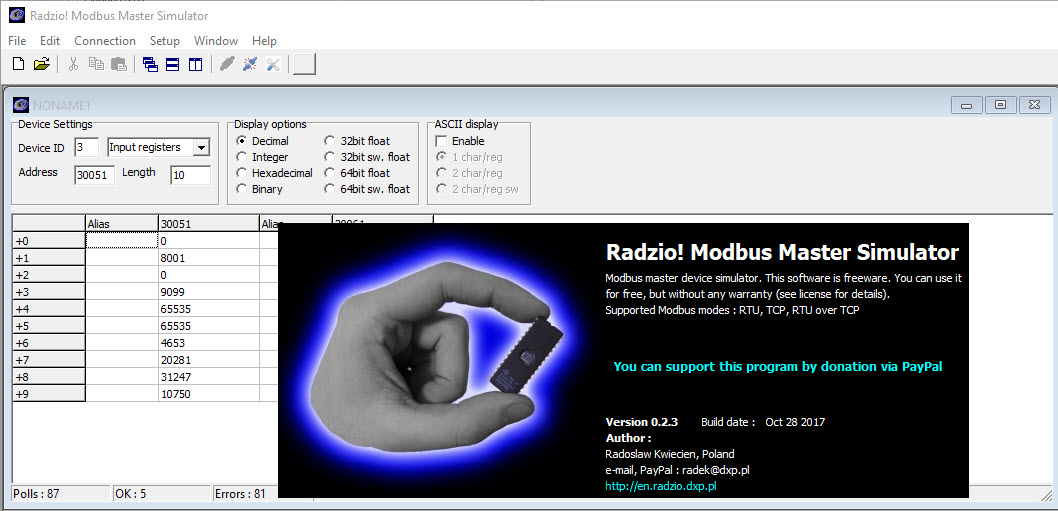Click the empty Alias cell in row +0
The height and width of the screenshot is (511, 1058).
pyautogui.click(x=121, y=240)
